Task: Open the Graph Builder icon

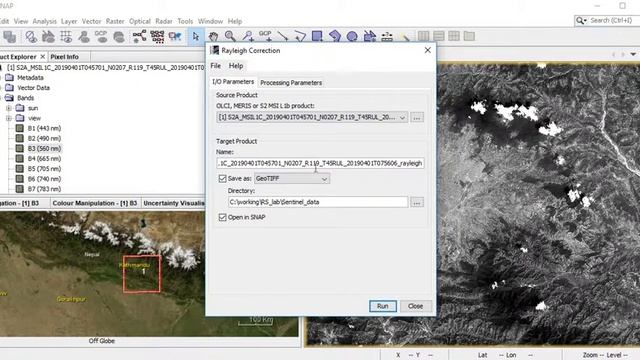Action: point(139,36)
